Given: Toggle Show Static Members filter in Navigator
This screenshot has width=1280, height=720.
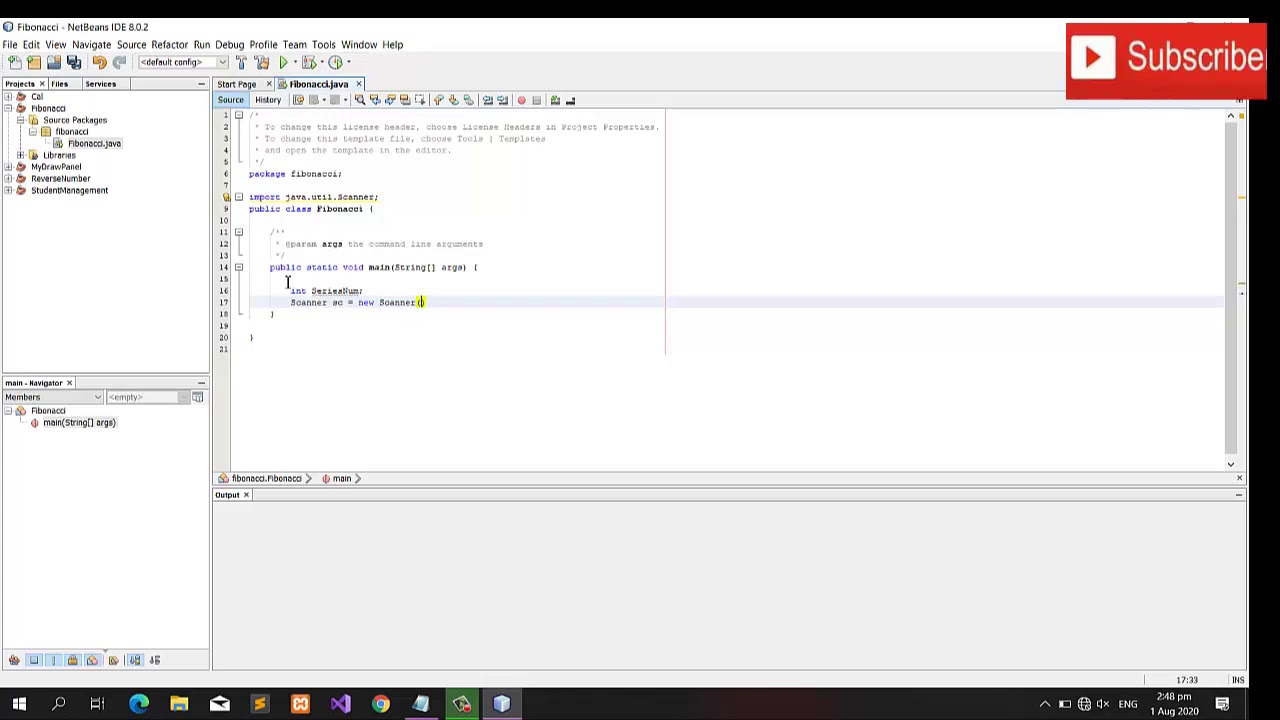Looking at the screenshot, I should click(54, 660).
